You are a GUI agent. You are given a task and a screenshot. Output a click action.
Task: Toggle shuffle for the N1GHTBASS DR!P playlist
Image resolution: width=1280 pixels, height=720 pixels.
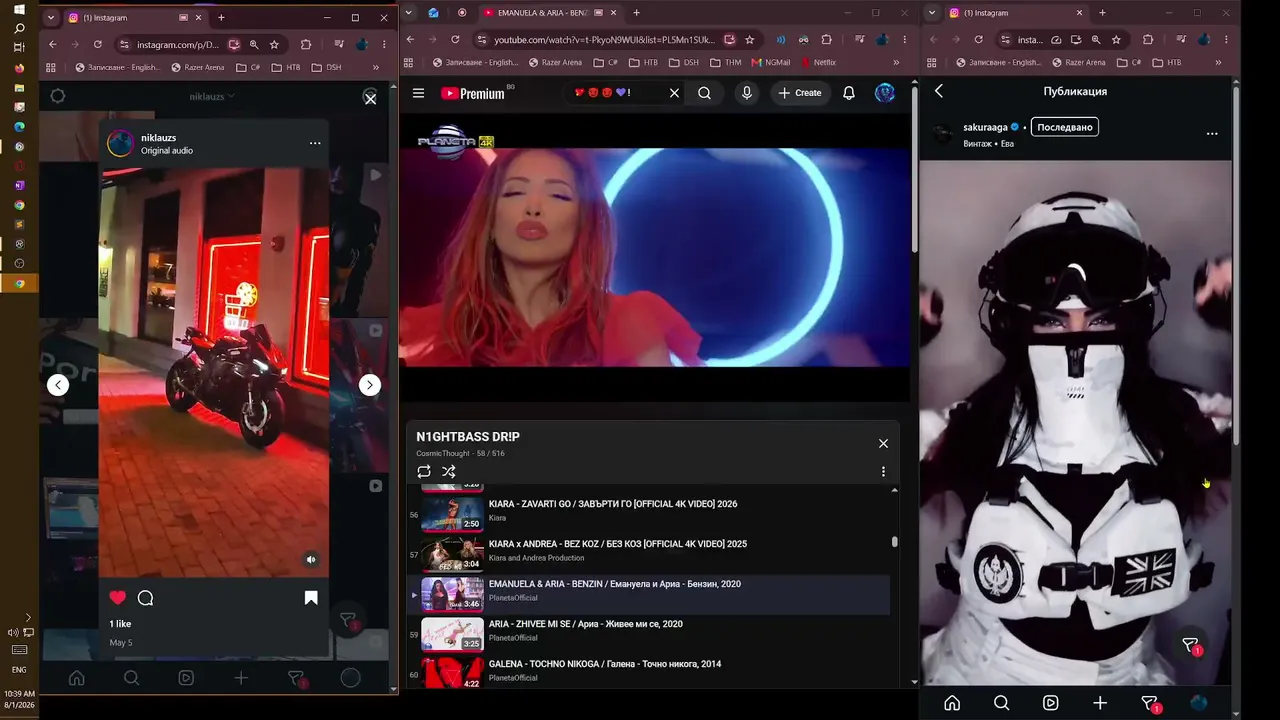pos(449,472)
